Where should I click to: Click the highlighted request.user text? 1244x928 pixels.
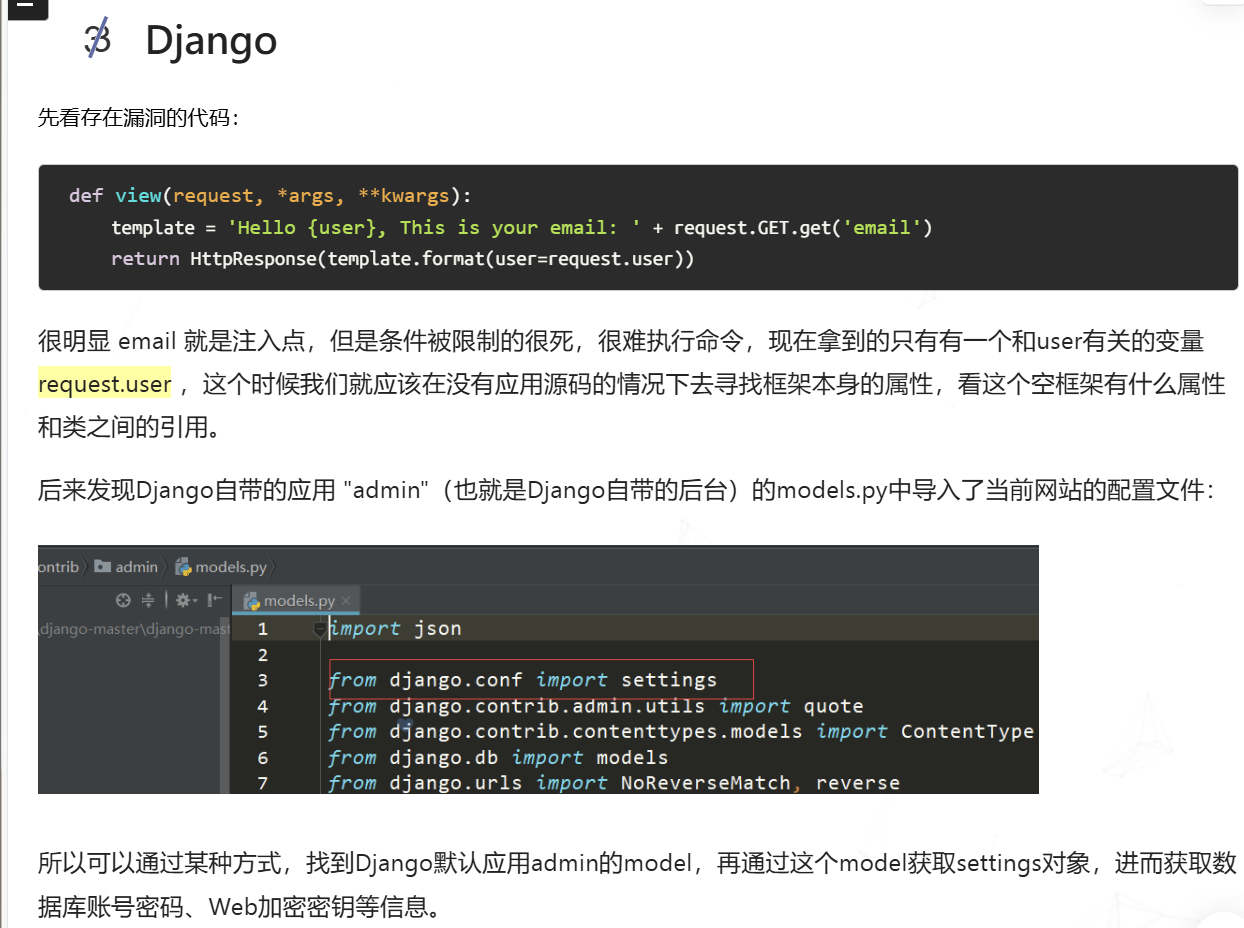(105, 384)
